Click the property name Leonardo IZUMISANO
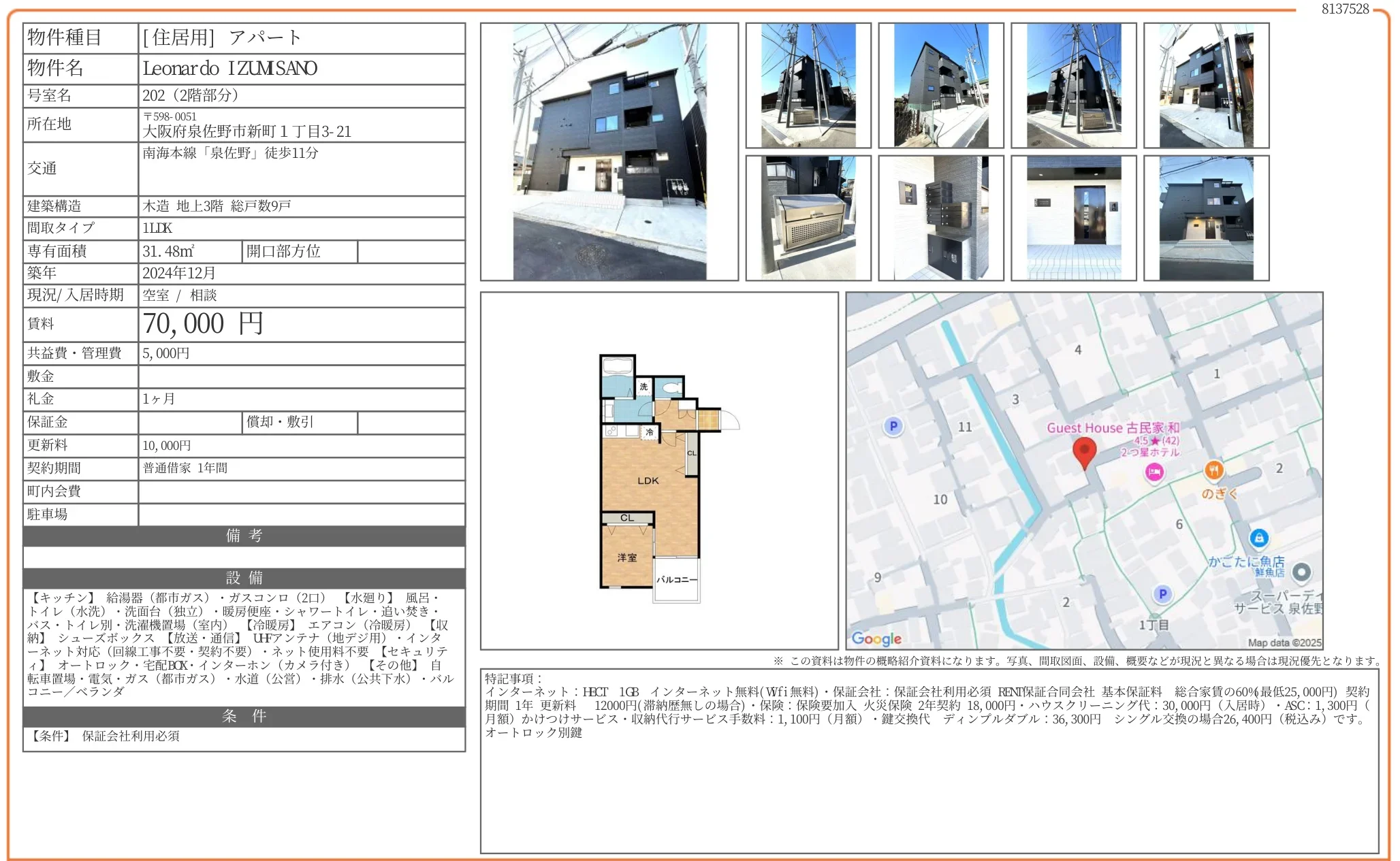This screenshot has width=1400, height=861. click(229, 69)
